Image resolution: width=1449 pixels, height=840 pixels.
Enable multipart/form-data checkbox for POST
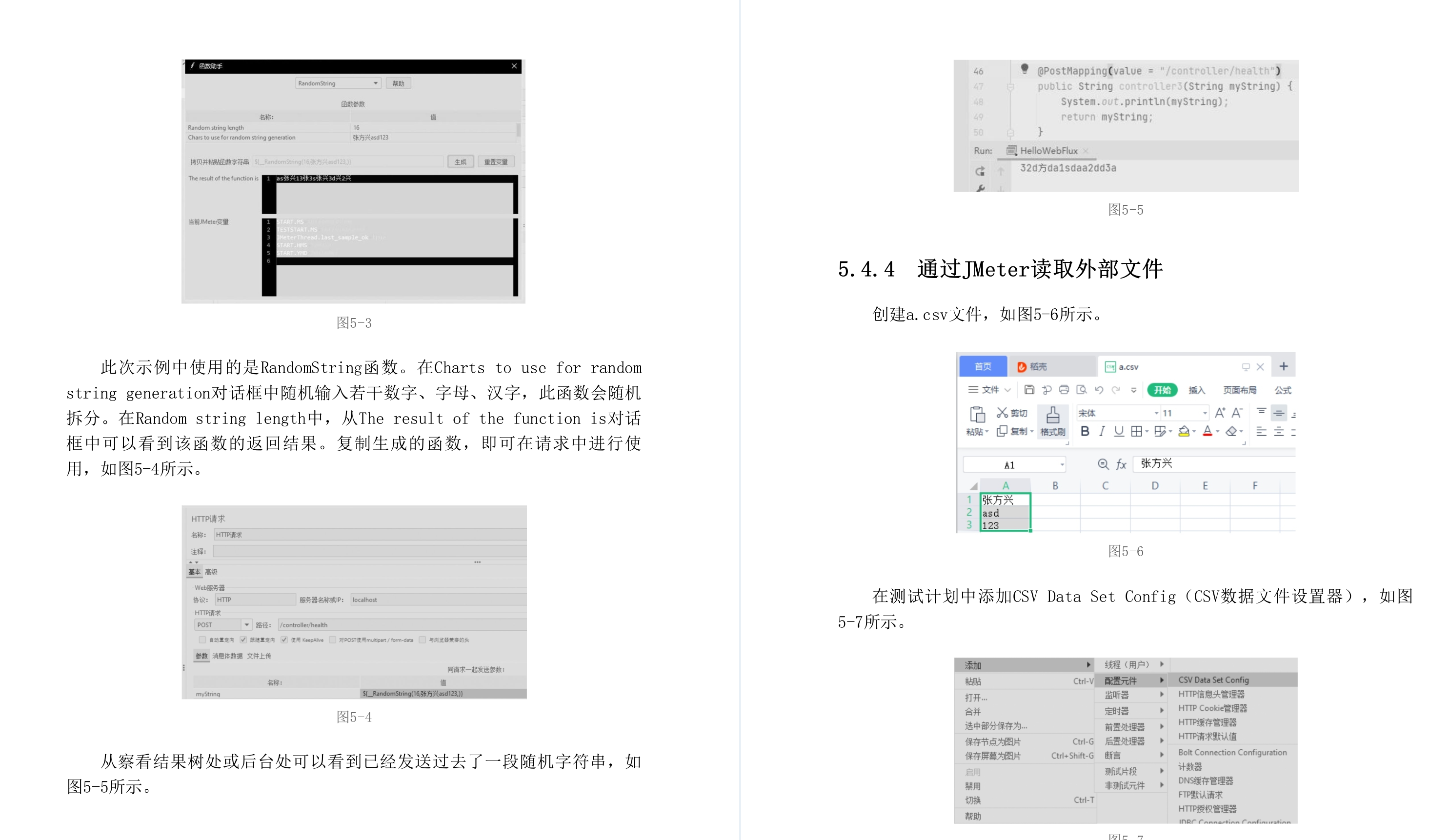coord(332,640)
